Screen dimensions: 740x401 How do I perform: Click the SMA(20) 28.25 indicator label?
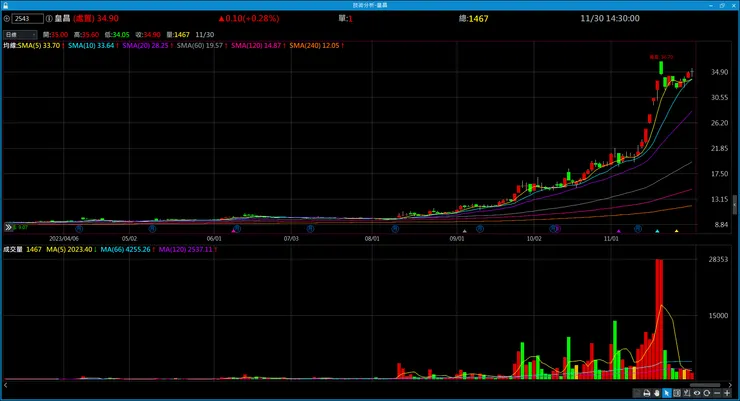point(145,46)
